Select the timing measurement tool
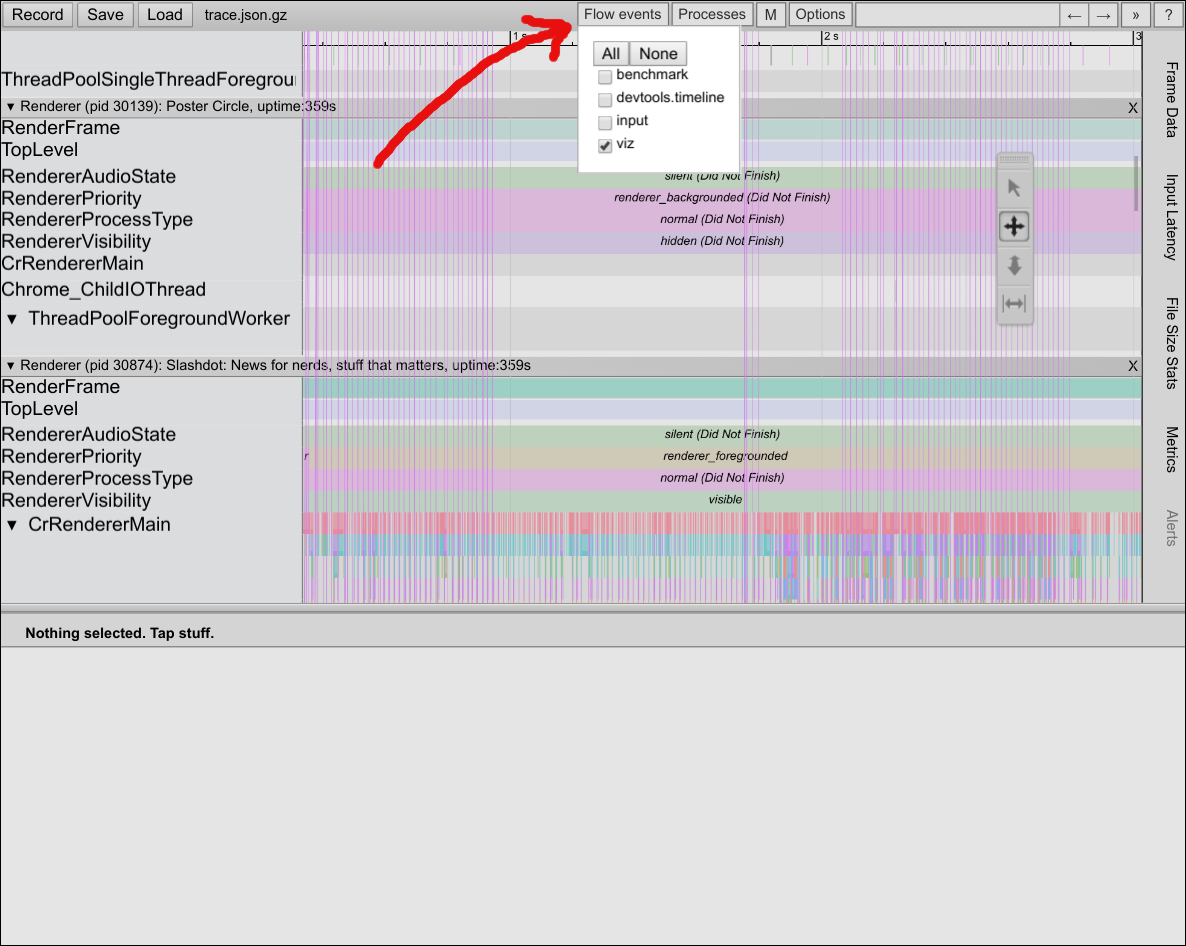 click(x=1014, y=304)
